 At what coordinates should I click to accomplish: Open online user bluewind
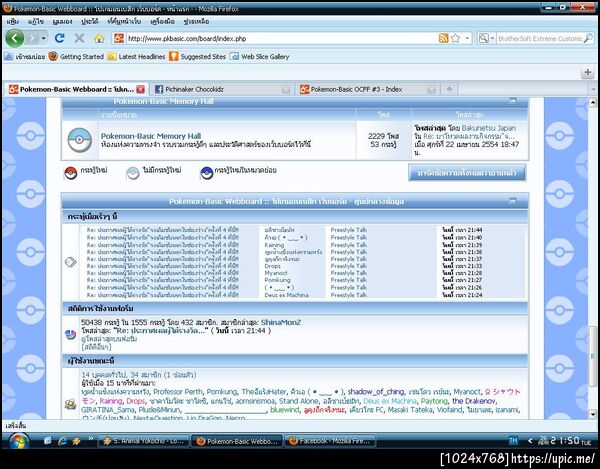point(285,410)
